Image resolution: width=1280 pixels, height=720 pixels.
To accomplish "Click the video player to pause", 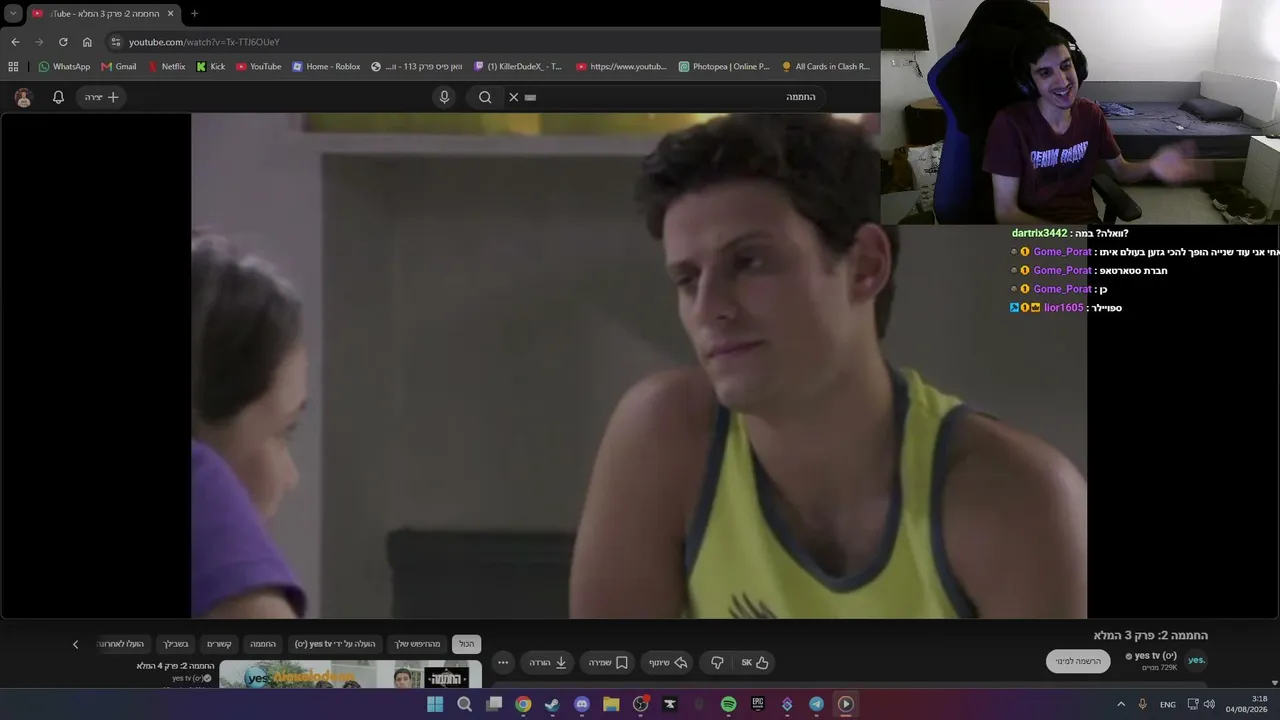I will (x=639, y=365).
